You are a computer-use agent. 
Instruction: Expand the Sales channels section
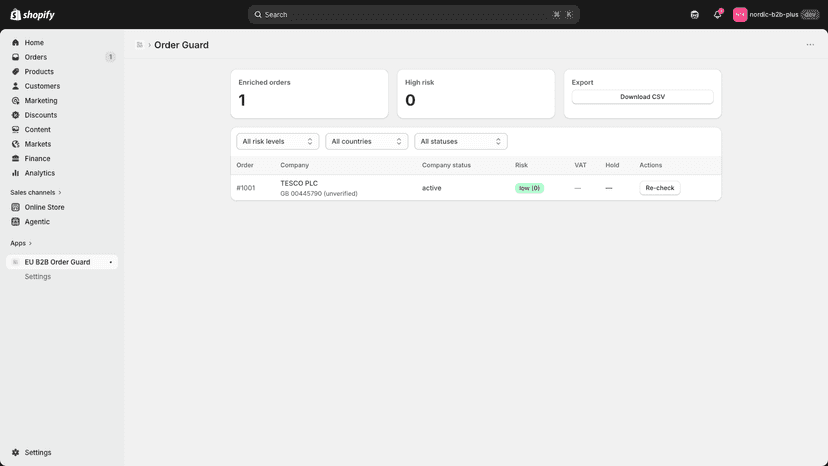click(36, 193)
